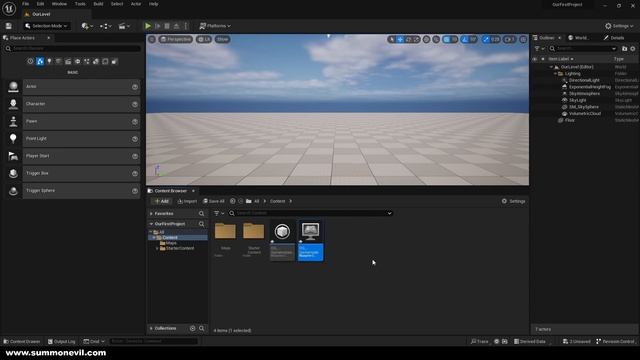This screenshot has width=640, height=360.
Task: Open the Tools menu
Action: coord(80,4)
